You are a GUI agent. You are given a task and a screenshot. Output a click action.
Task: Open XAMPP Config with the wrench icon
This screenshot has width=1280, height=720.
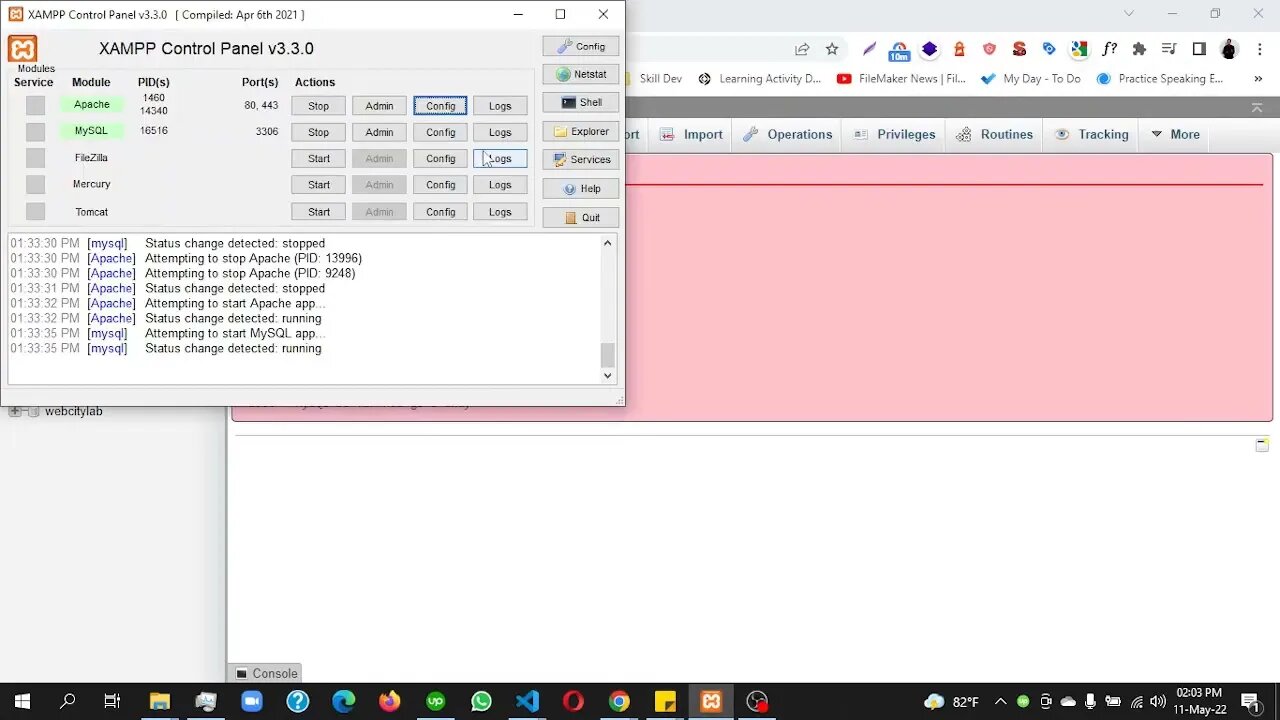point(581,46)
